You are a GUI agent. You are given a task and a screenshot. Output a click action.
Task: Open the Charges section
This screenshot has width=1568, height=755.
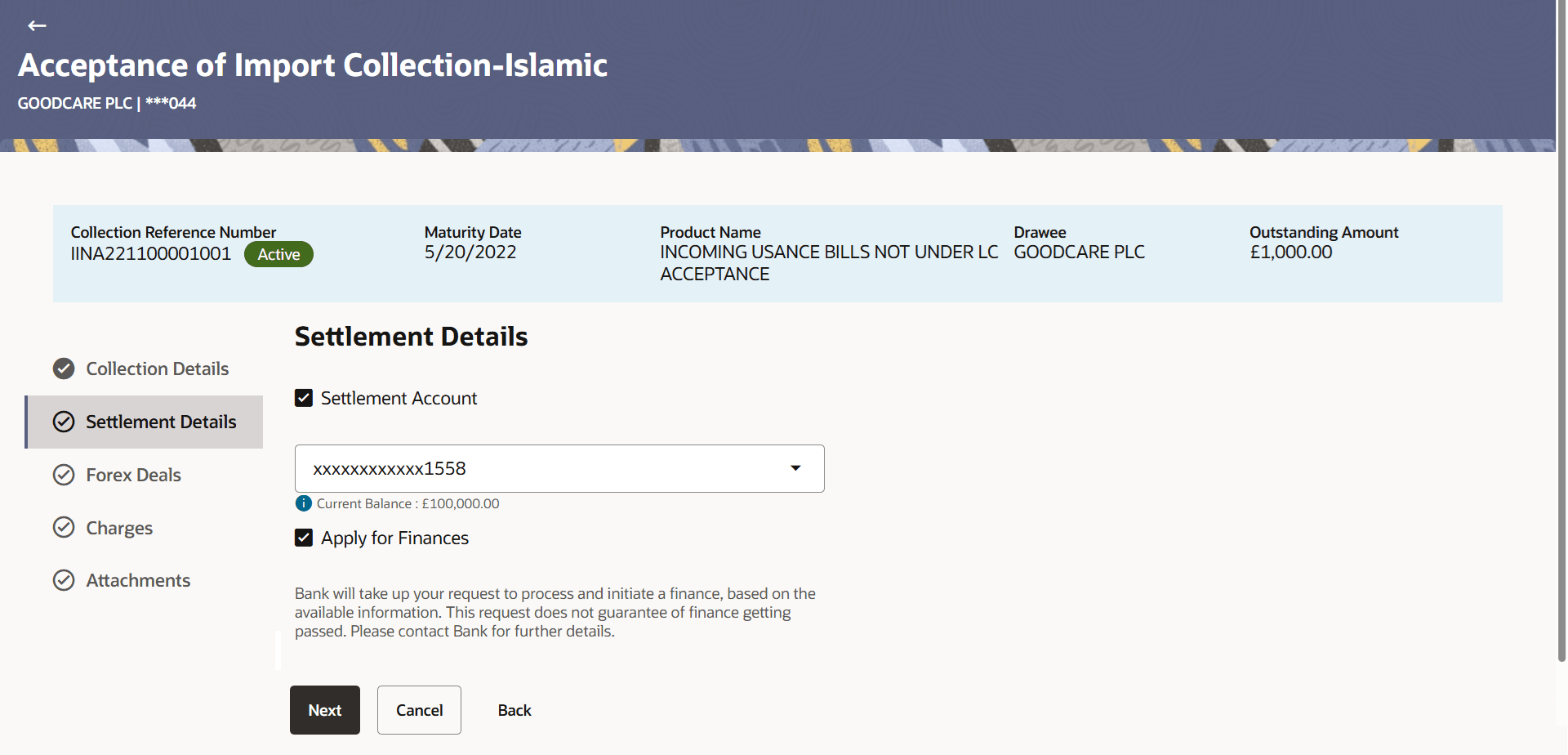119,528
